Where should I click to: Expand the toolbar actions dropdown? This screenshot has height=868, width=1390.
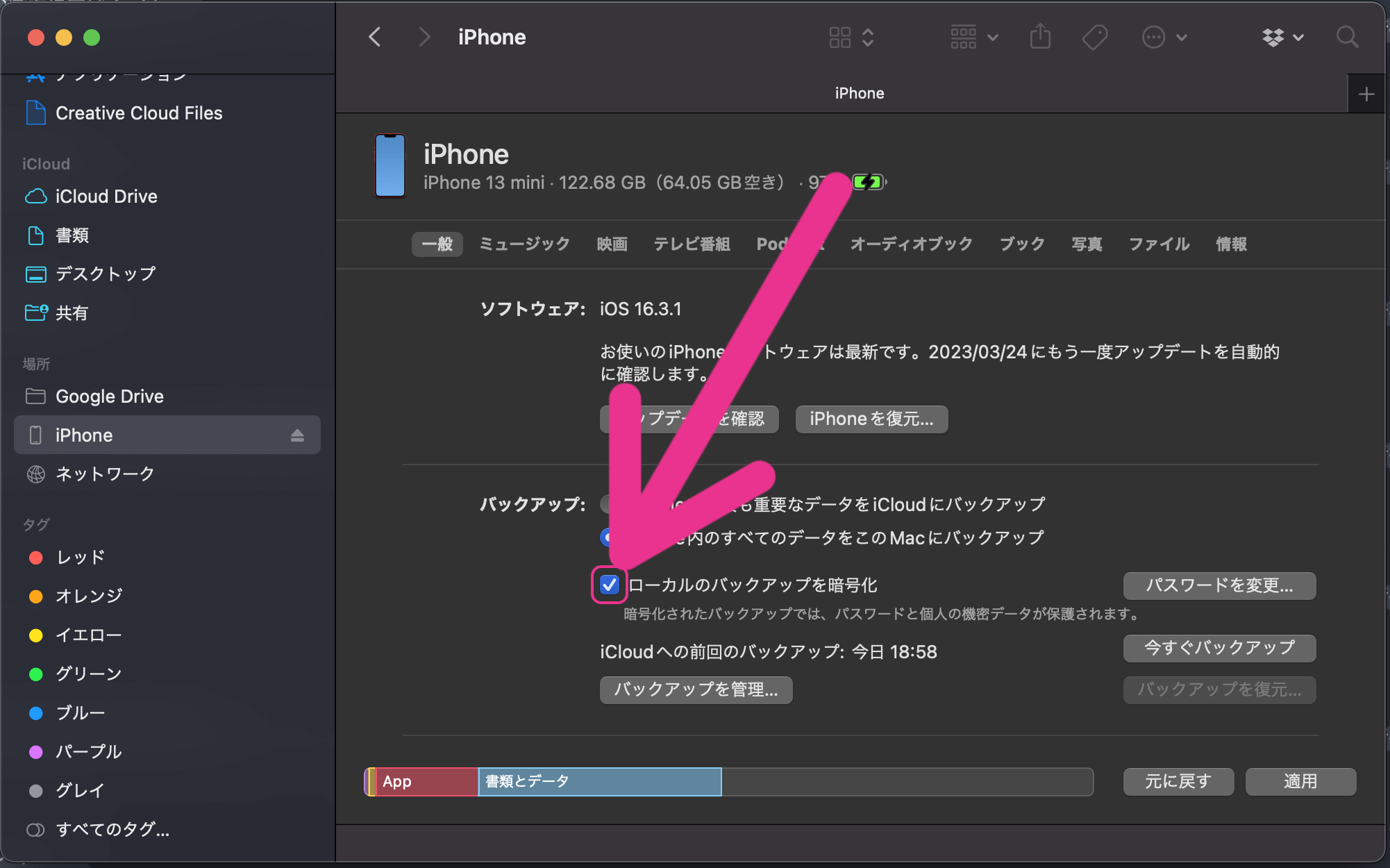[x=1164, y=37]
